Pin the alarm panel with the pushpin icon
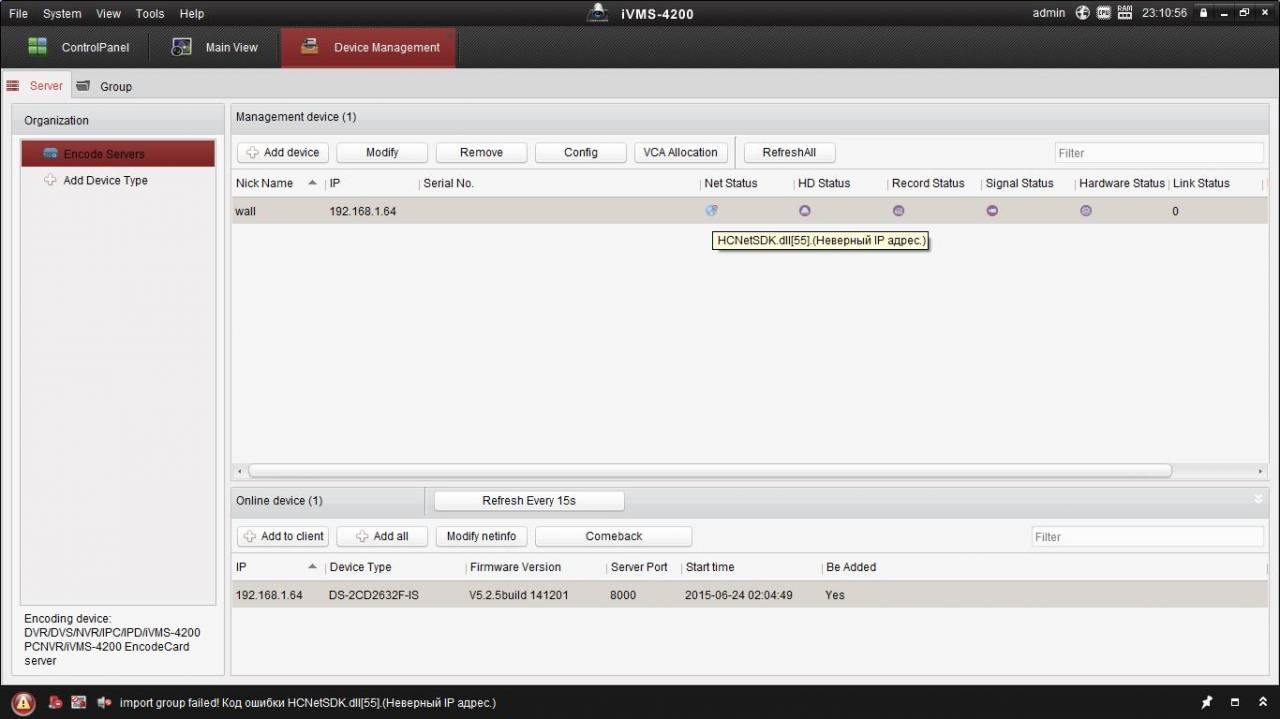Screen dimensions: 1280x719 1207,702
